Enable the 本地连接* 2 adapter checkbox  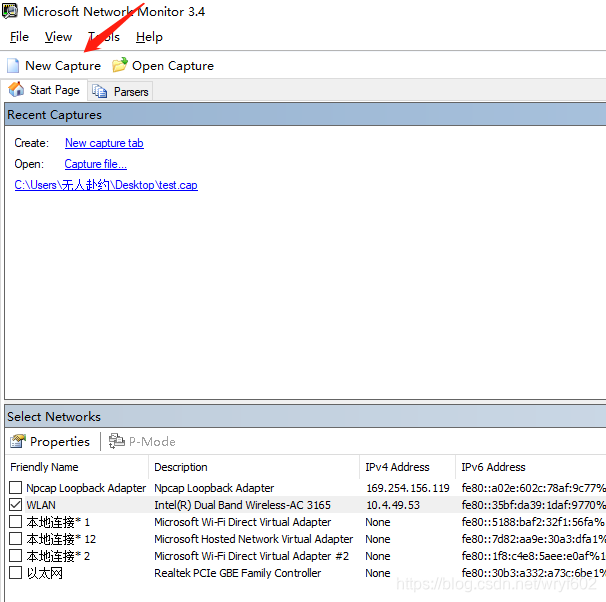click(15, 556)
